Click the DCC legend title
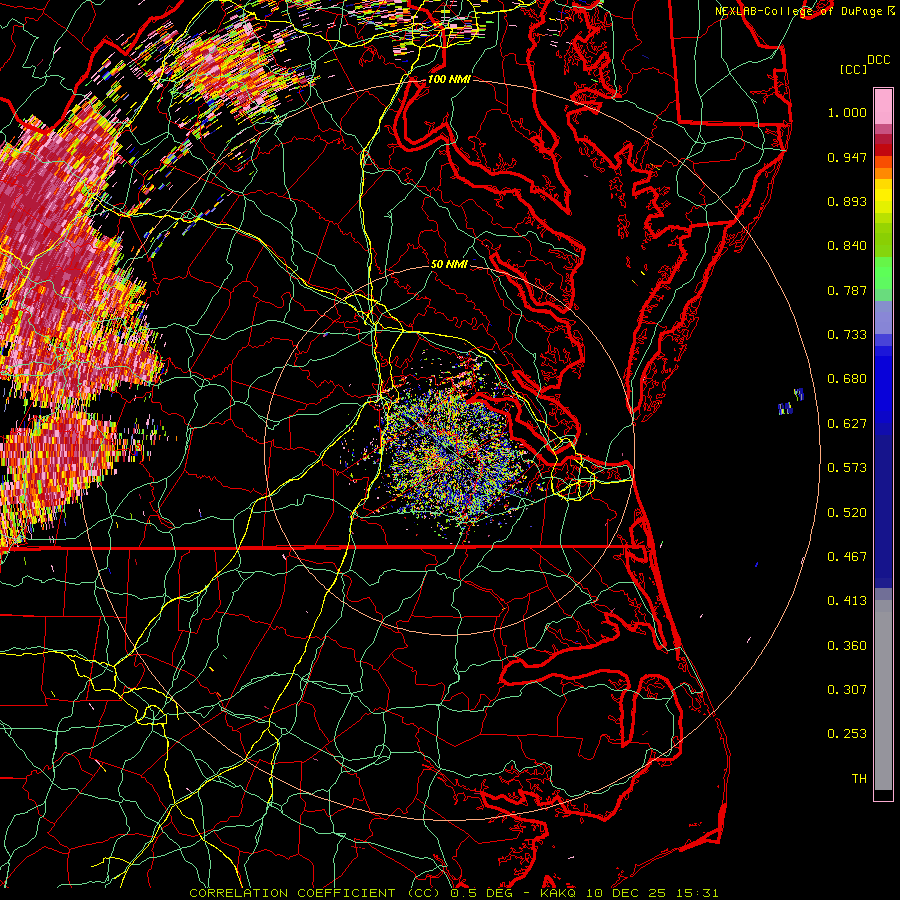This screenshot has height=900, width=900. (x=878, y=60)
